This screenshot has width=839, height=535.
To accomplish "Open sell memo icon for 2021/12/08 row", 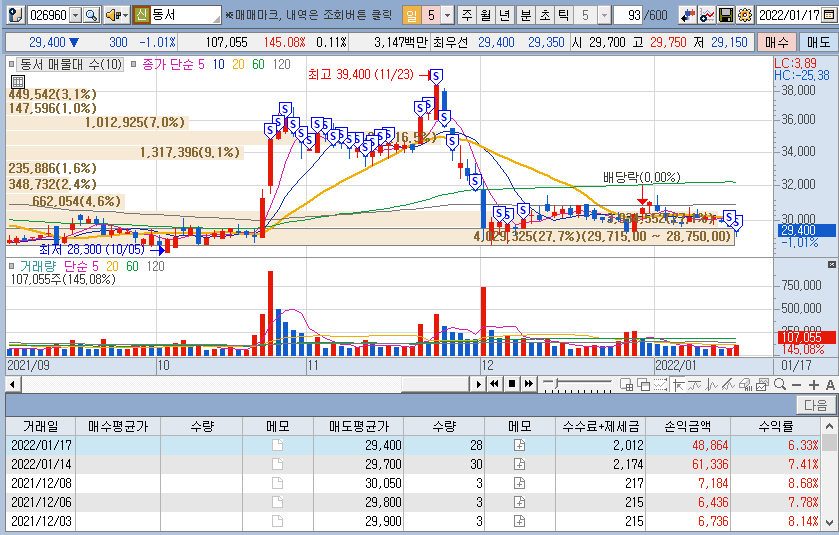I will 519,483.
